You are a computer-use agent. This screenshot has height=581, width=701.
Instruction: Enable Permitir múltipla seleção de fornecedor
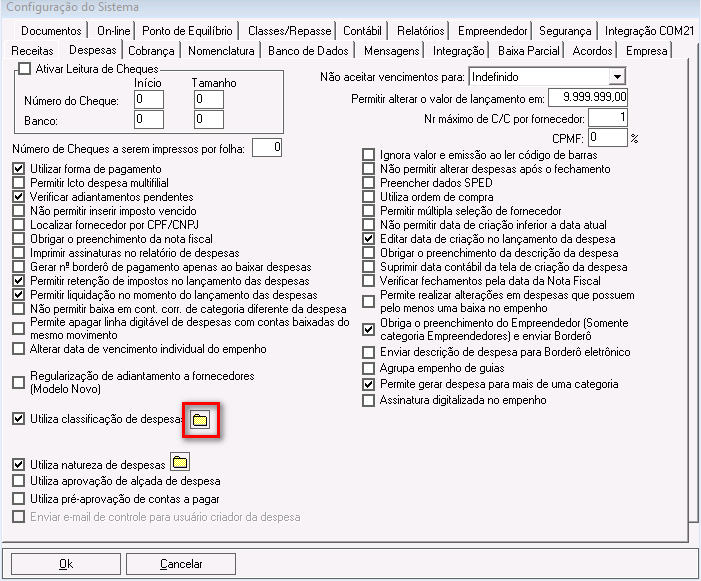click(368, 211)
